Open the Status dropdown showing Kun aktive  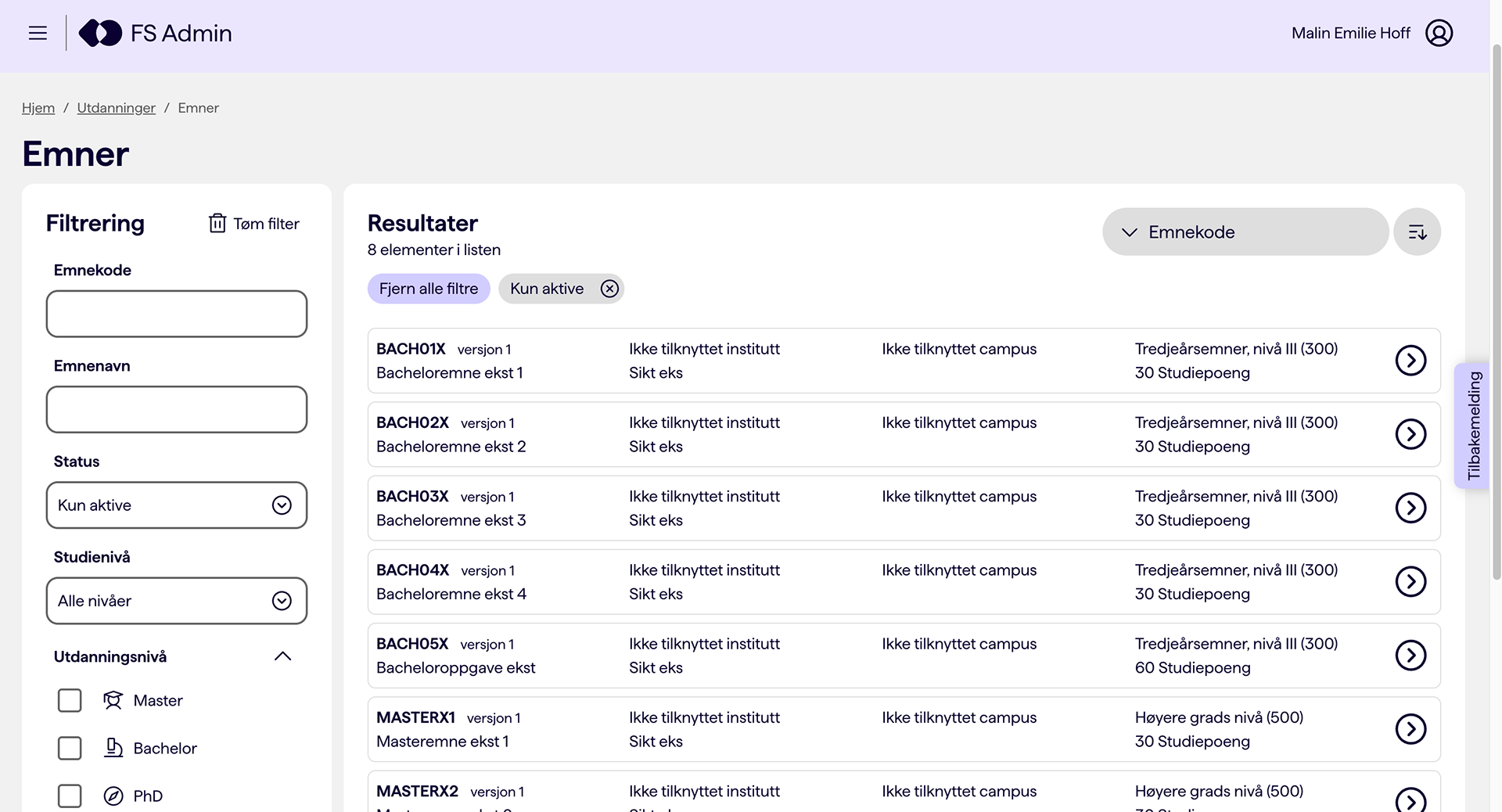point(177,505)
